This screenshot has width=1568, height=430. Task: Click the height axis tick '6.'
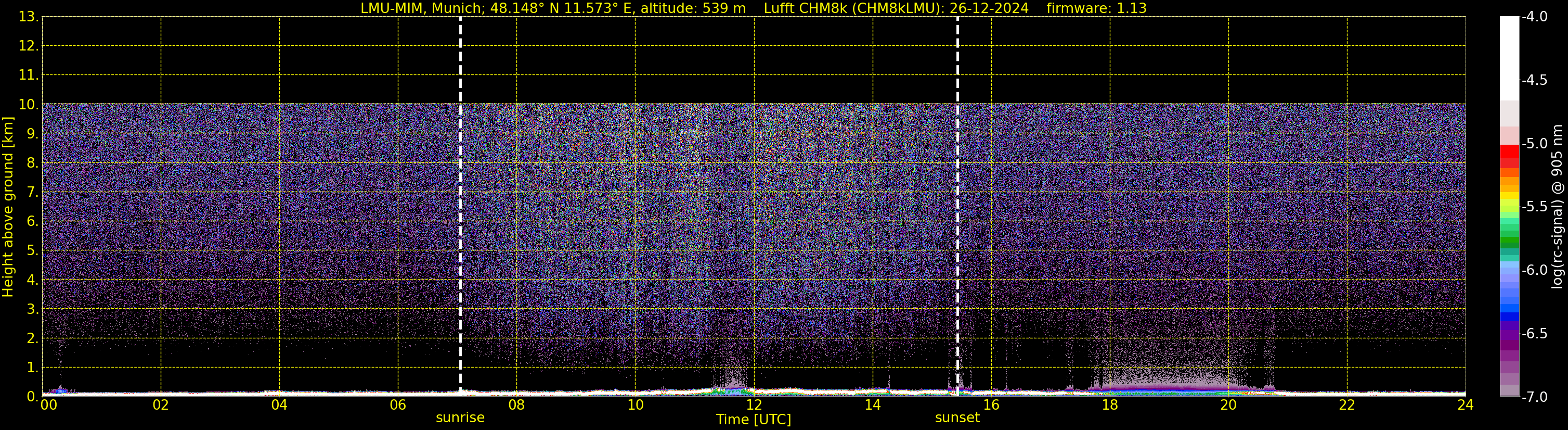(x=32, y=221)
